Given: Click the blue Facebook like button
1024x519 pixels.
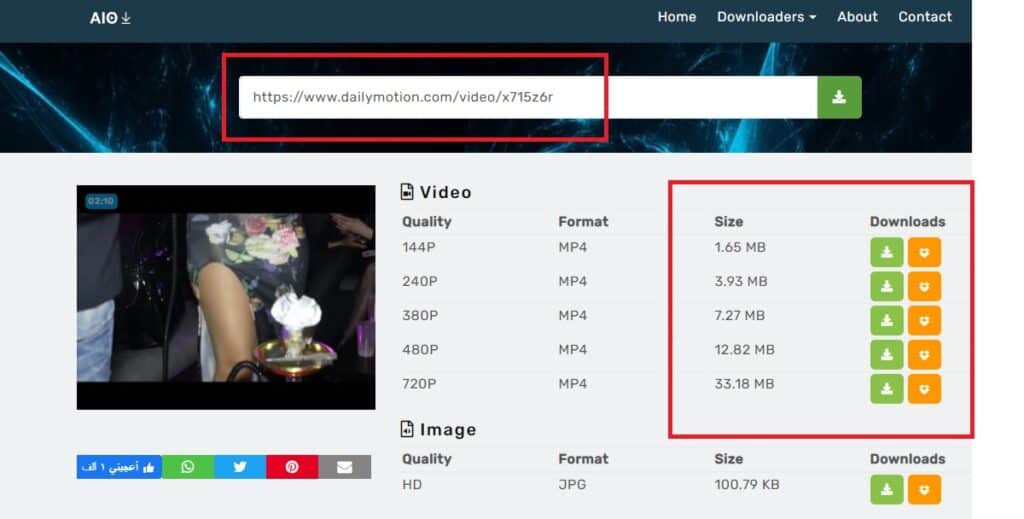Looking at the screenshot, I should (x=119, y=467).
